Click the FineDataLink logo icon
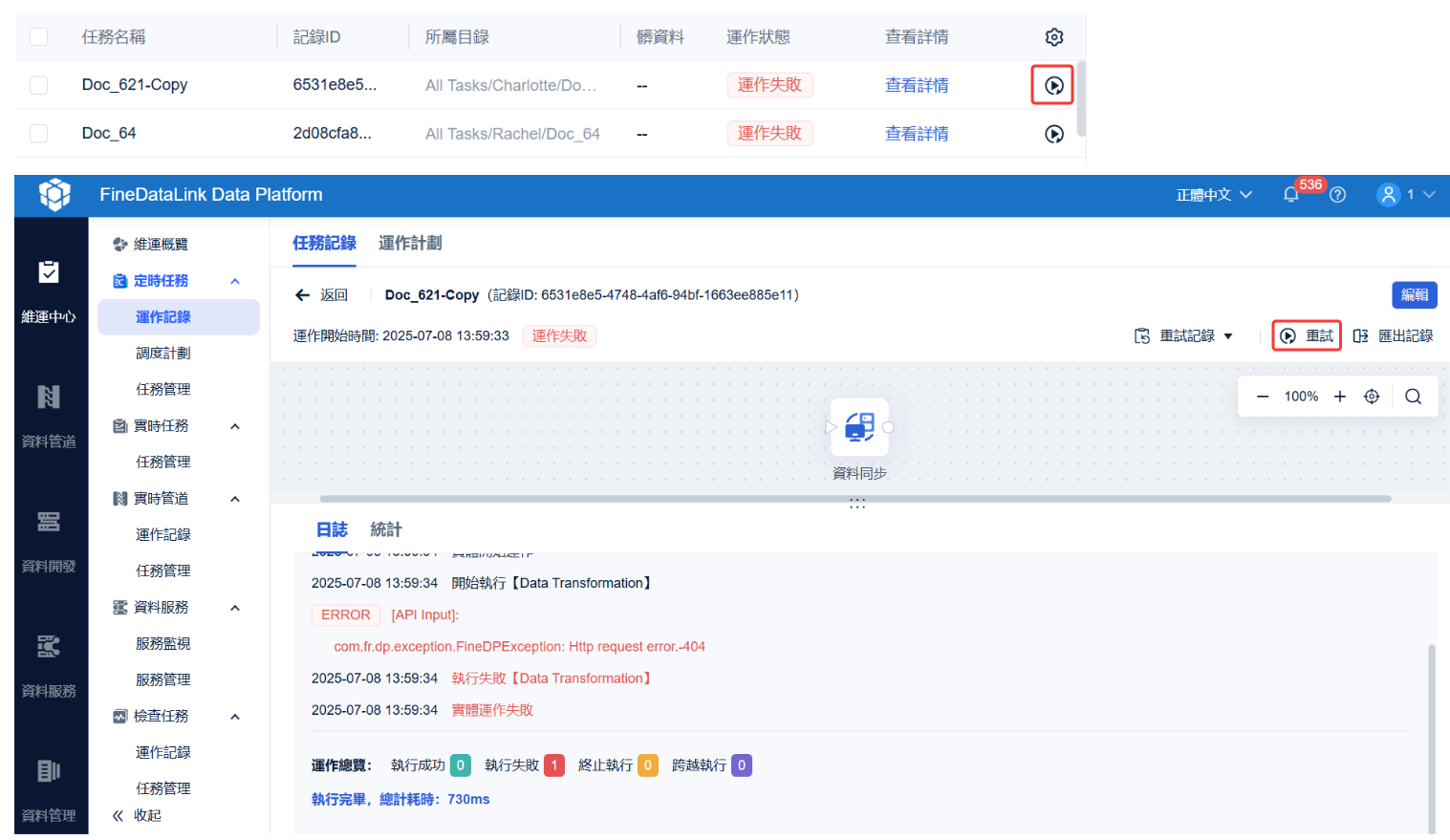Screen dimensions: 1450x840 point(54,195)
